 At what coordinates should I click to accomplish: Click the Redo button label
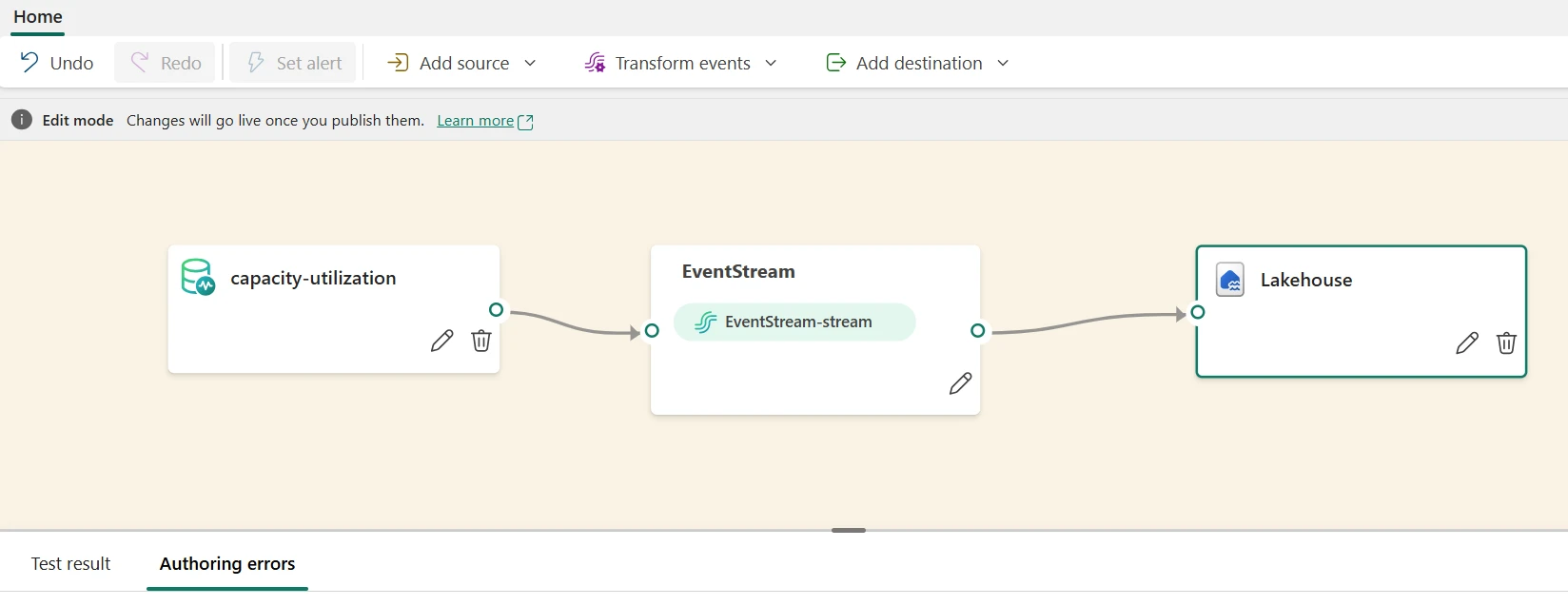click(x=181, y=63)
